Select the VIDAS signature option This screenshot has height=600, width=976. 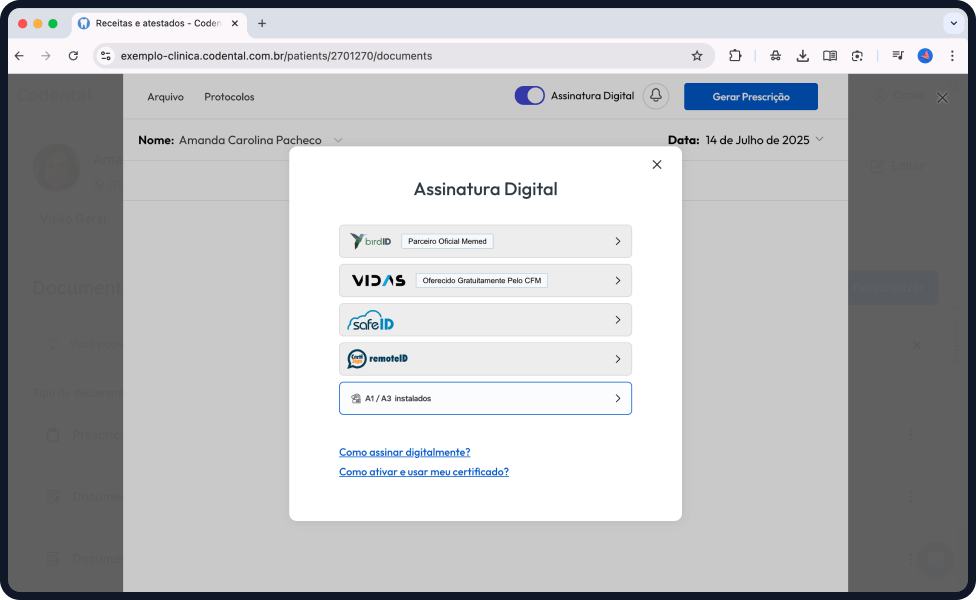486,281
